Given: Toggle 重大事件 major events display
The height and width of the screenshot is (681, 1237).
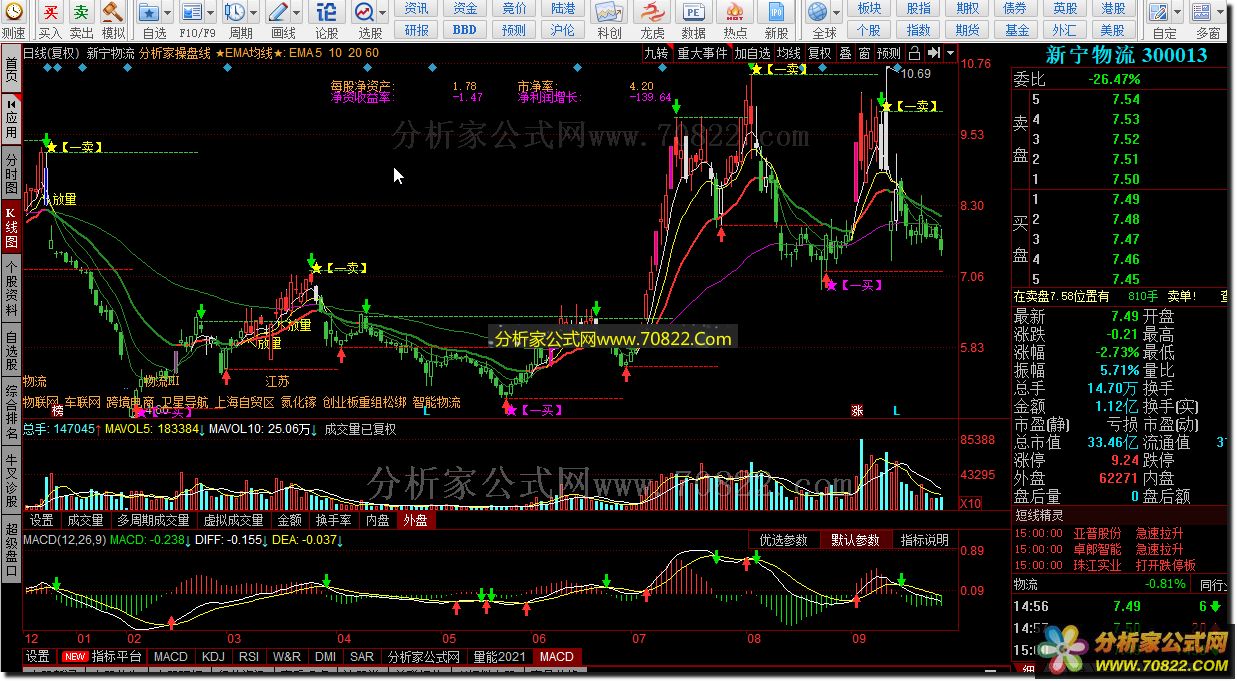Looking at the screenshot, I should point(703,53).
